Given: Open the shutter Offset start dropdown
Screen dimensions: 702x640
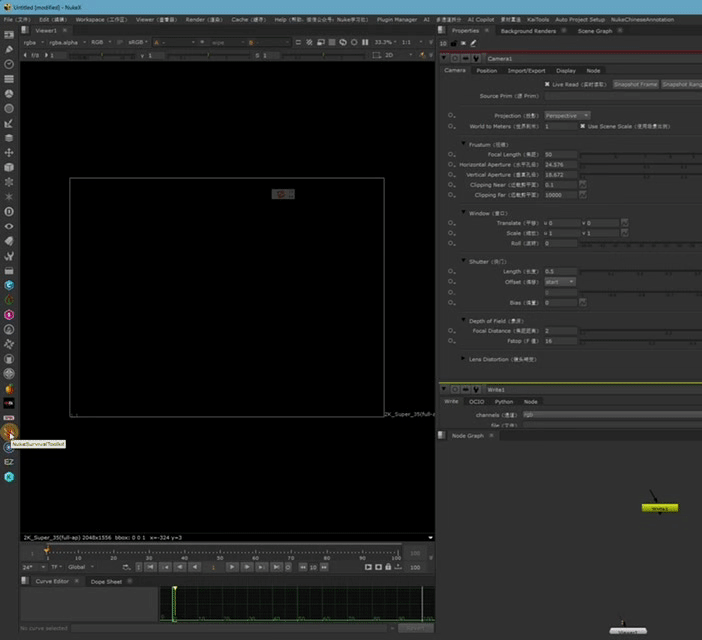Looking at the screenshot, I should (x=560, y=282).
